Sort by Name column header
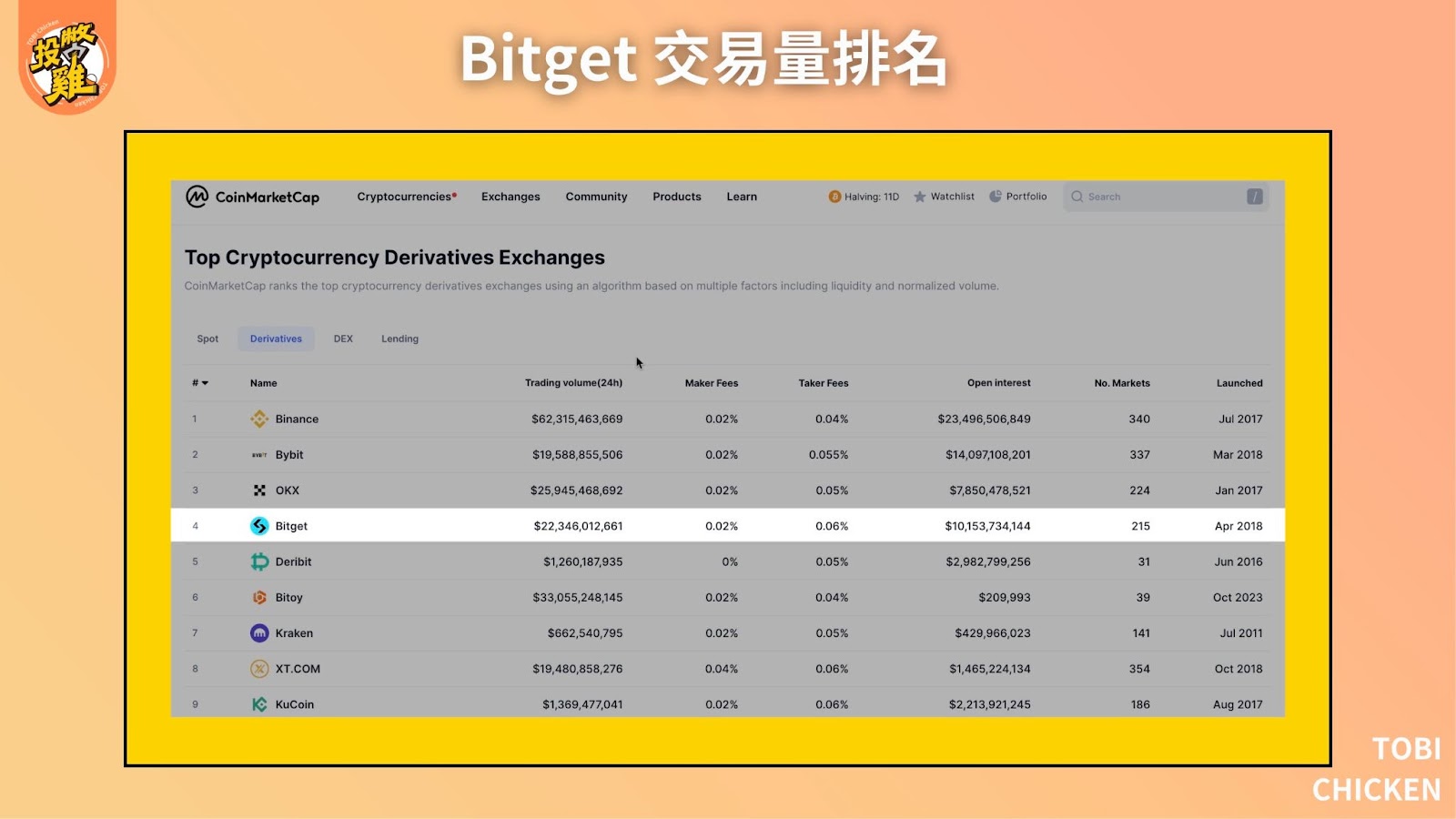 (x=264, y=383)
